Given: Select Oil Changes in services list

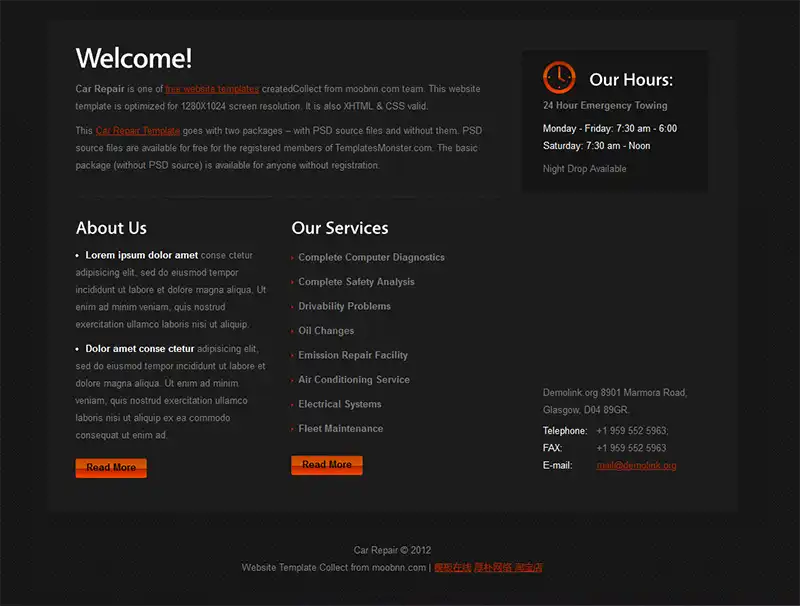Looking at the screenshot, I should [326, 331].
